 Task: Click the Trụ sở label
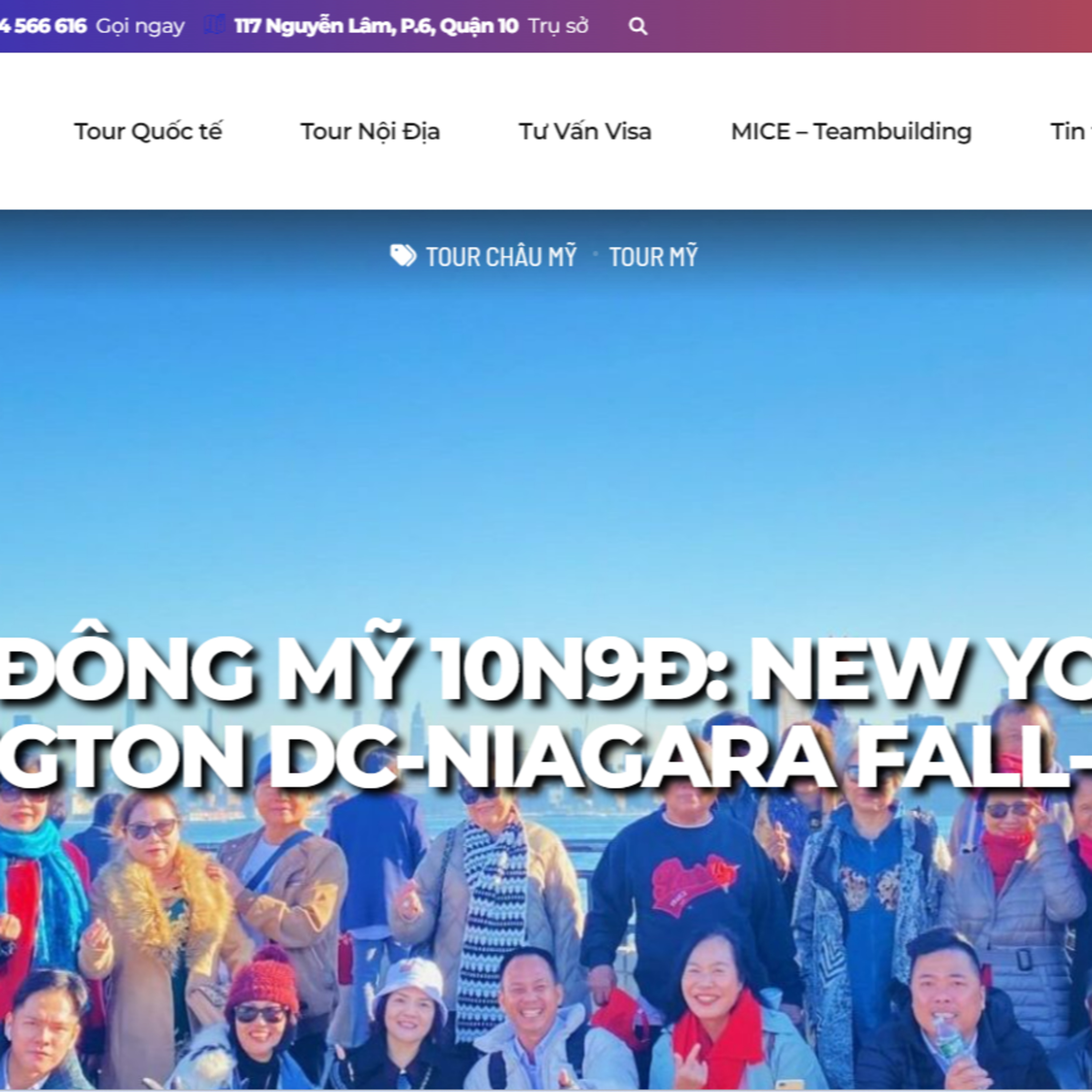click(558, 27)
